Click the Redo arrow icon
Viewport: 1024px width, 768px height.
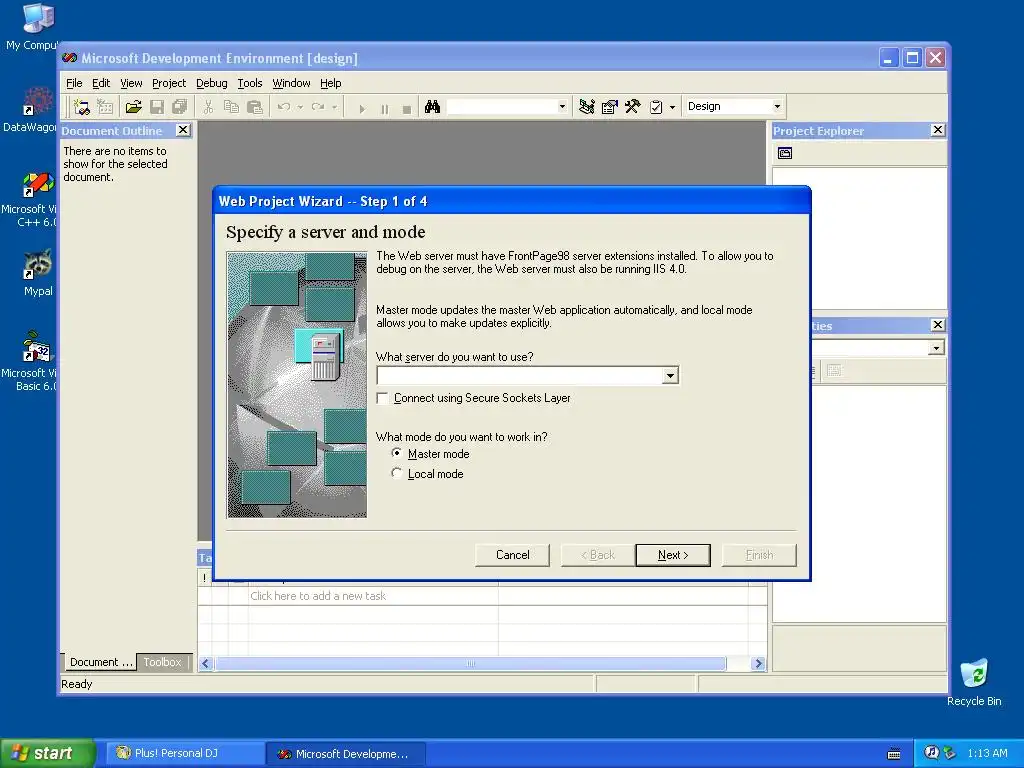click(318, 106)
